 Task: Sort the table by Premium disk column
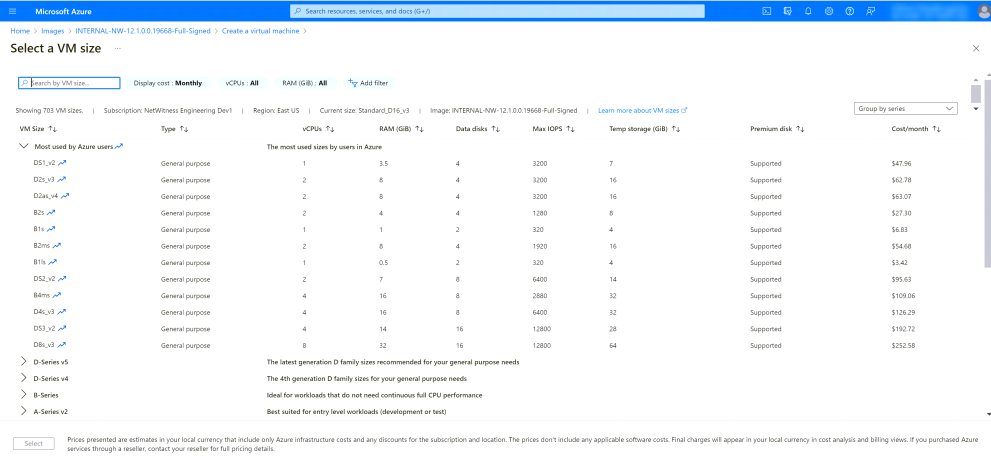[x=777, y=129]
